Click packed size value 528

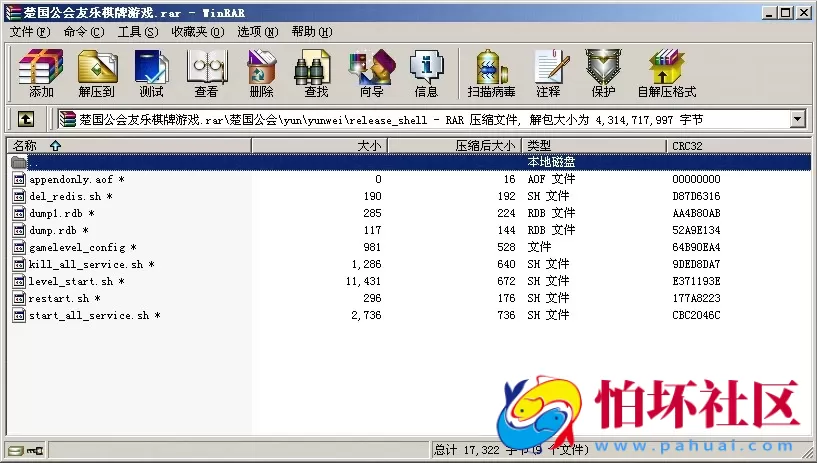click(506, 247)
